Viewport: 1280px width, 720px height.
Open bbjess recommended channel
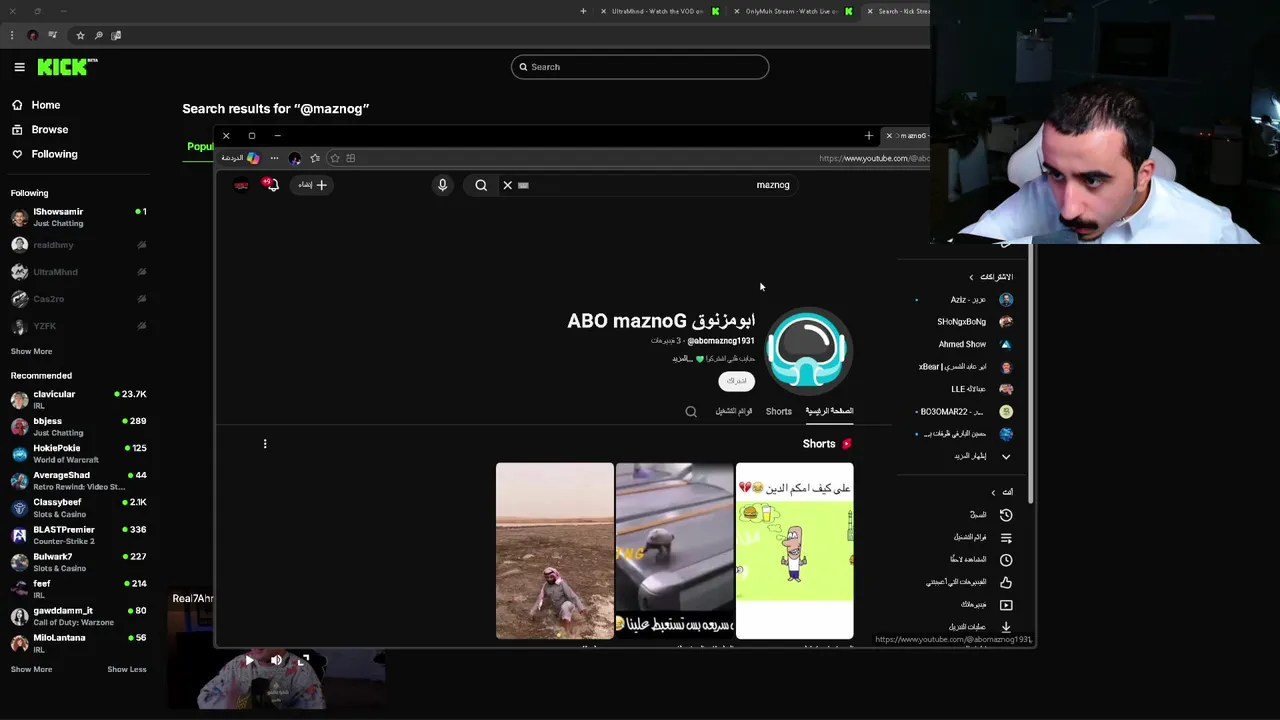78,427
